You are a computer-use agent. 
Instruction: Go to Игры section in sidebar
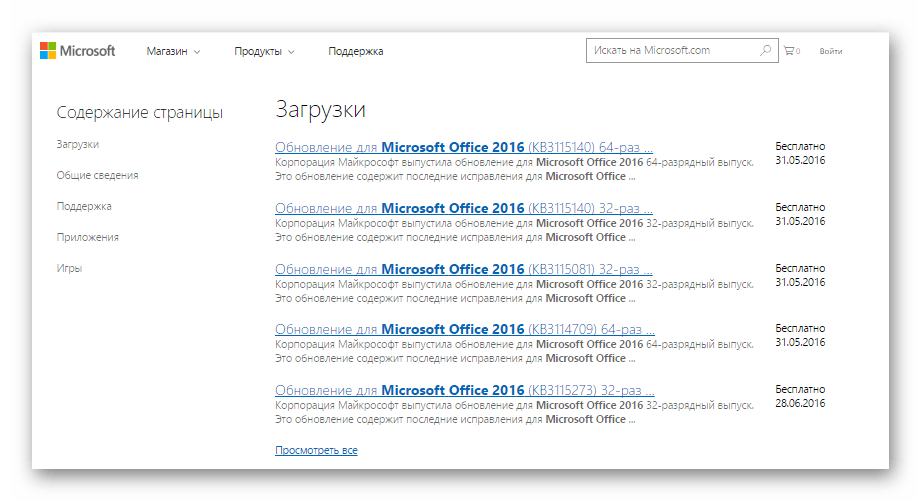[69, 268]
